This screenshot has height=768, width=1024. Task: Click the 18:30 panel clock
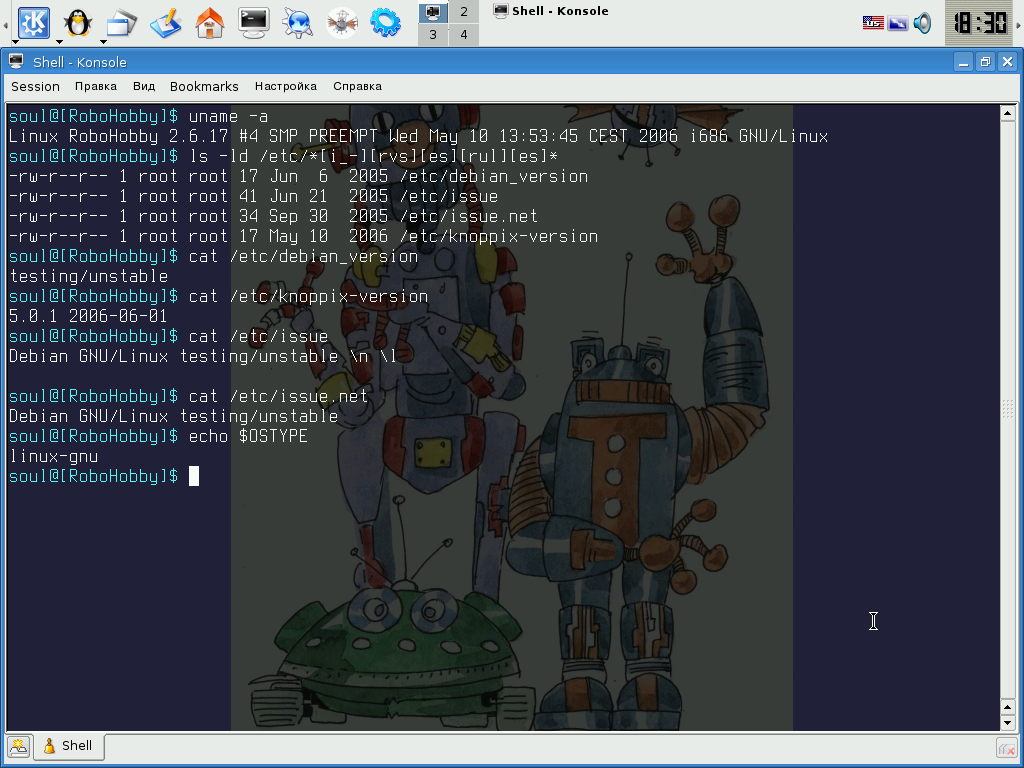click(979, 24)
